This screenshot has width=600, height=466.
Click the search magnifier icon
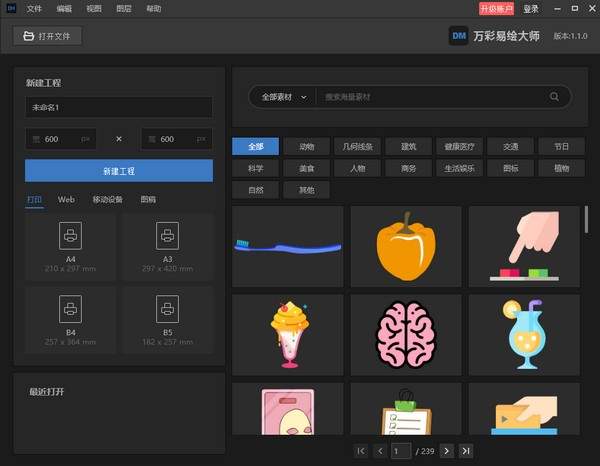pos(554,97)
